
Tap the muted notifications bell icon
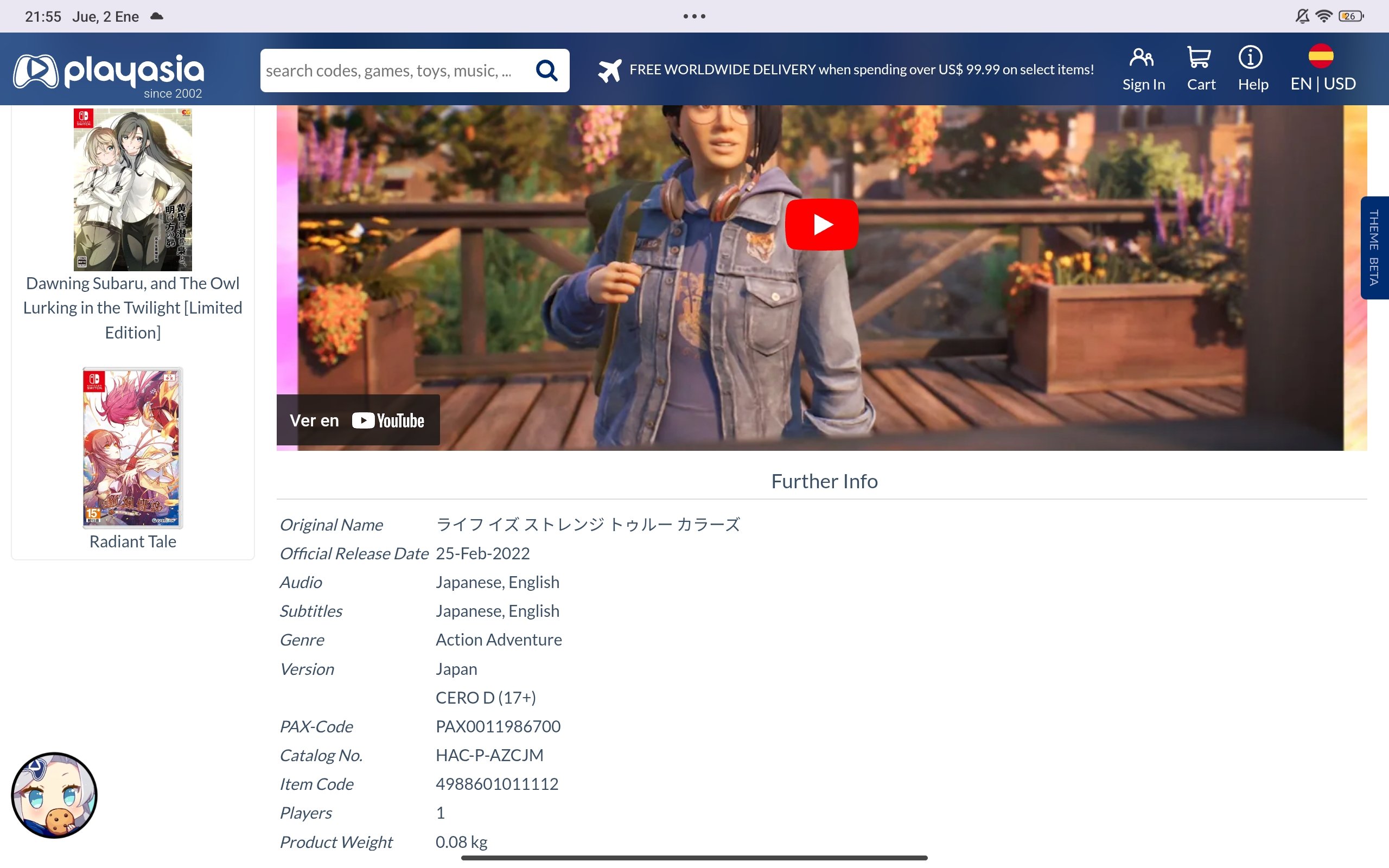[1302, 16]
